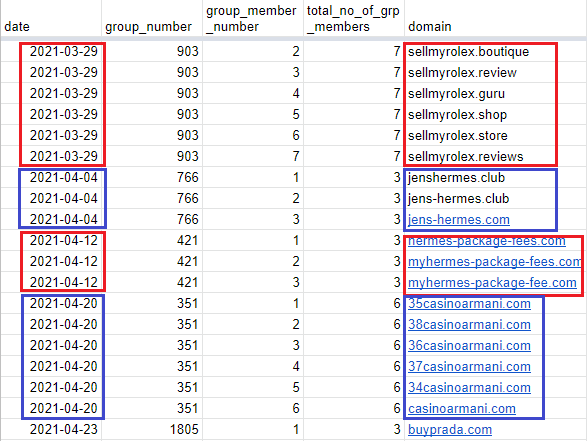Click the 38casinoarmani.com link

[469, 325]
